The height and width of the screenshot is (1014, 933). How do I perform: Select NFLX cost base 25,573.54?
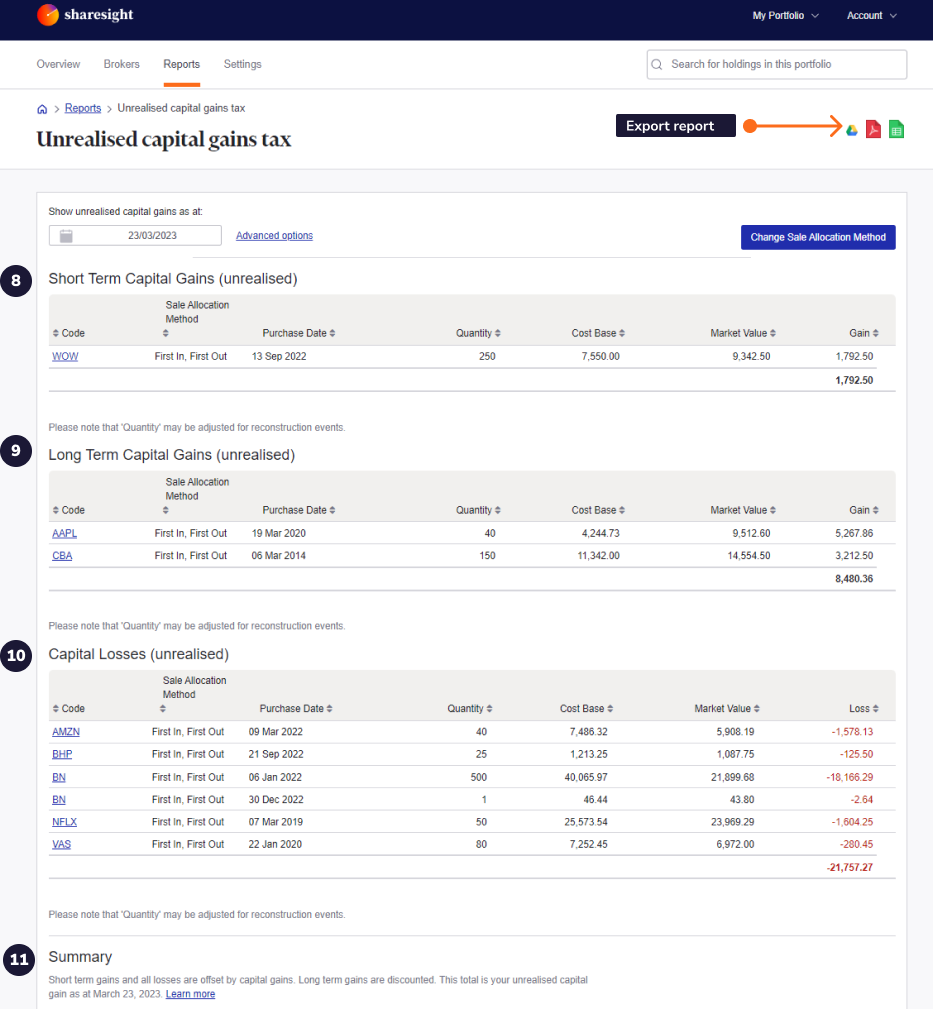[586, 823]
